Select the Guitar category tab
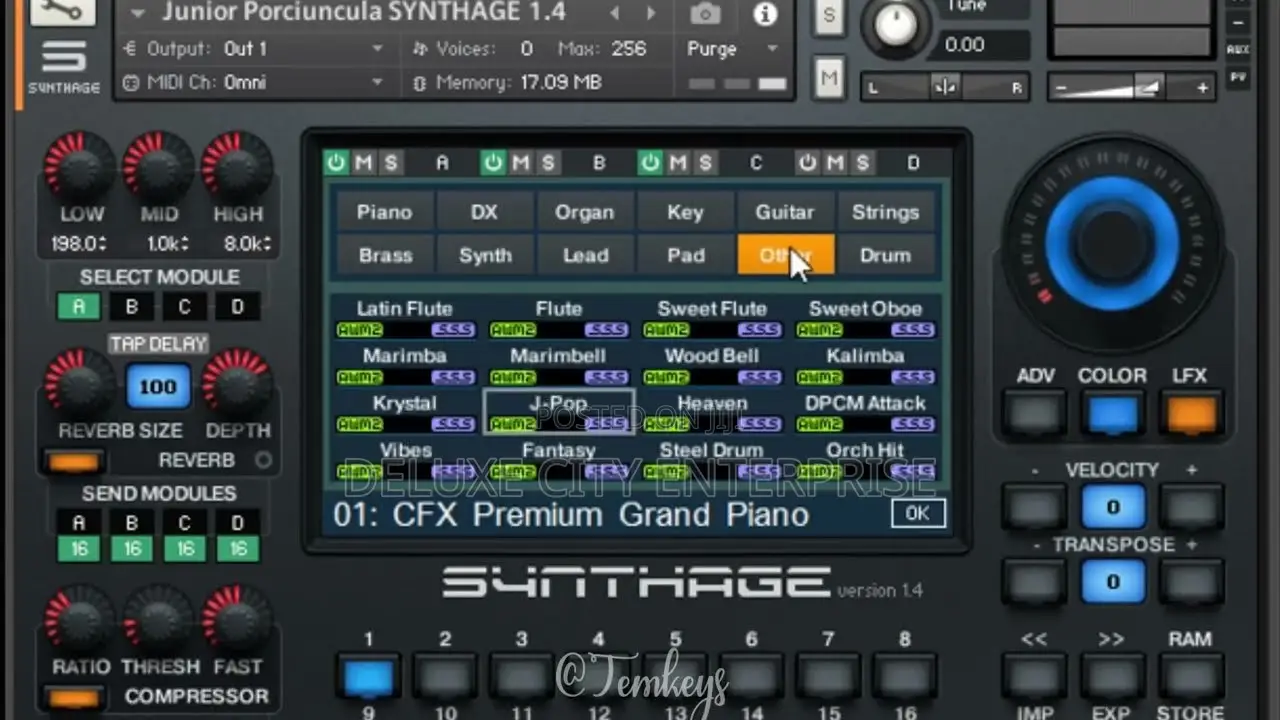Viewport: 1280px width, 720px height. [785, 212]
